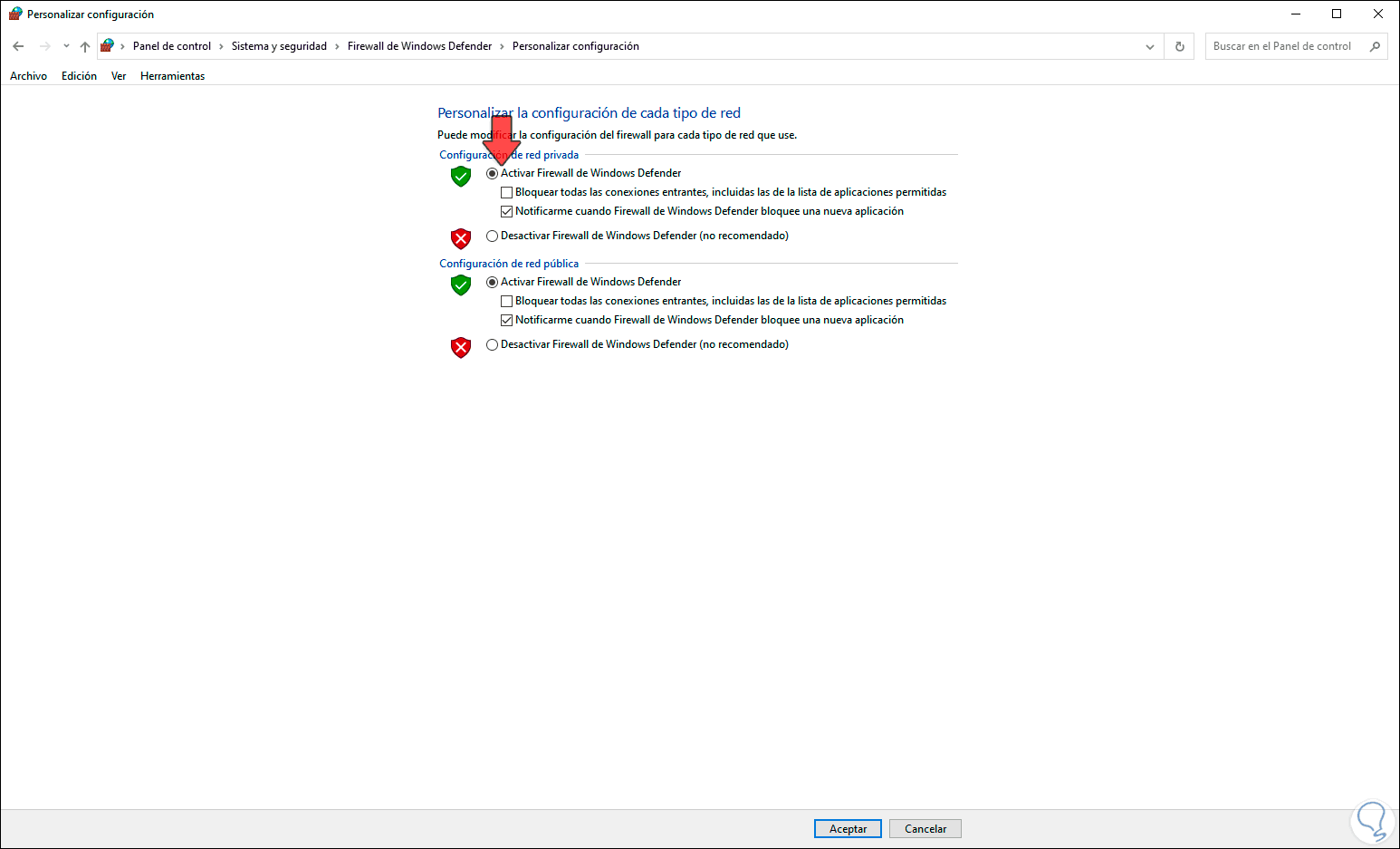The image size is (1400, 849).
Task: Click the window title bar firewall icon
Action: (x=15, y=14)
